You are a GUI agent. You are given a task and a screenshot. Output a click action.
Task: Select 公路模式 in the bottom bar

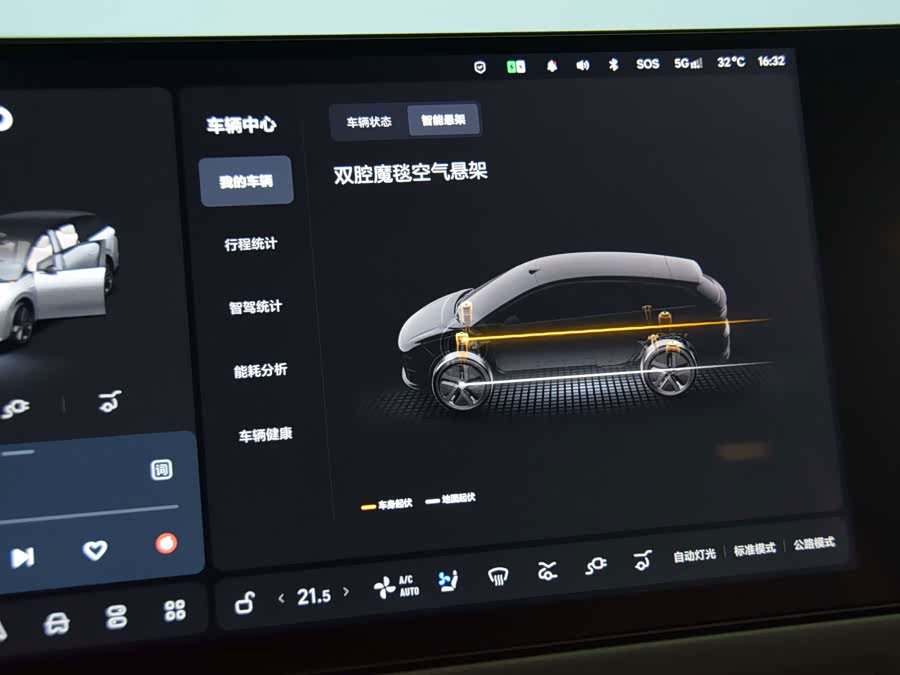pos(814,543)
